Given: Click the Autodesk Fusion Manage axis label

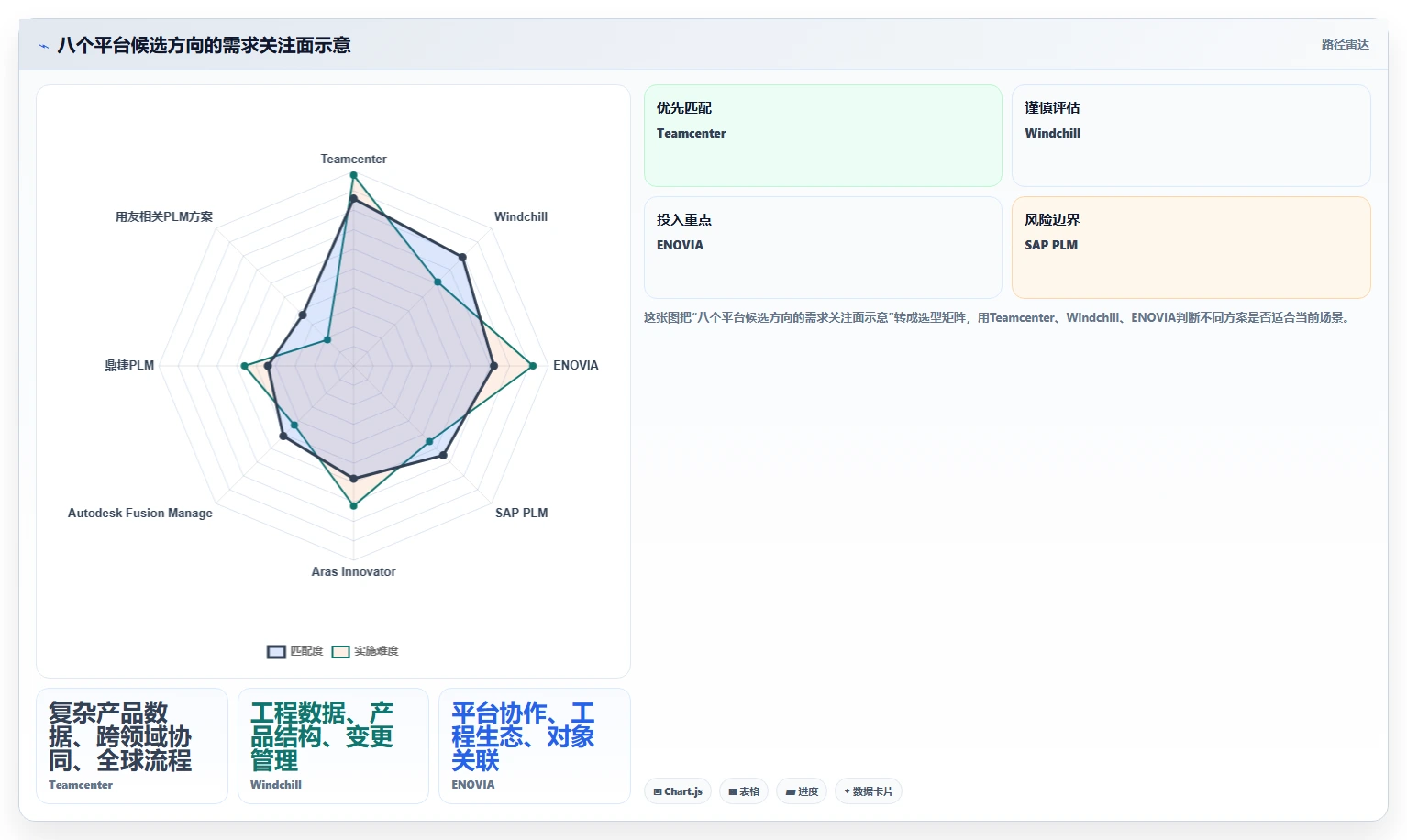Looking at the screenshot, I should point(140,513).
